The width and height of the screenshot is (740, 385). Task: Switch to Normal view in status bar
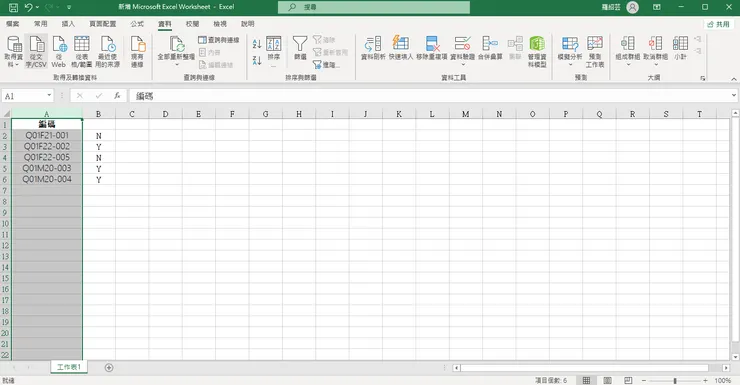[x=586, y=380]
